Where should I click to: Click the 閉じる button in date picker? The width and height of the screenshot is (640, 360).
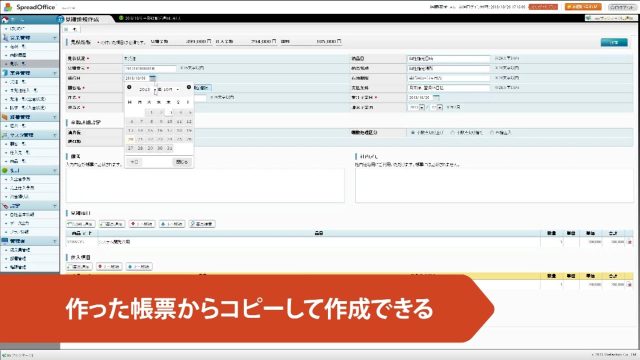point(182,162)
